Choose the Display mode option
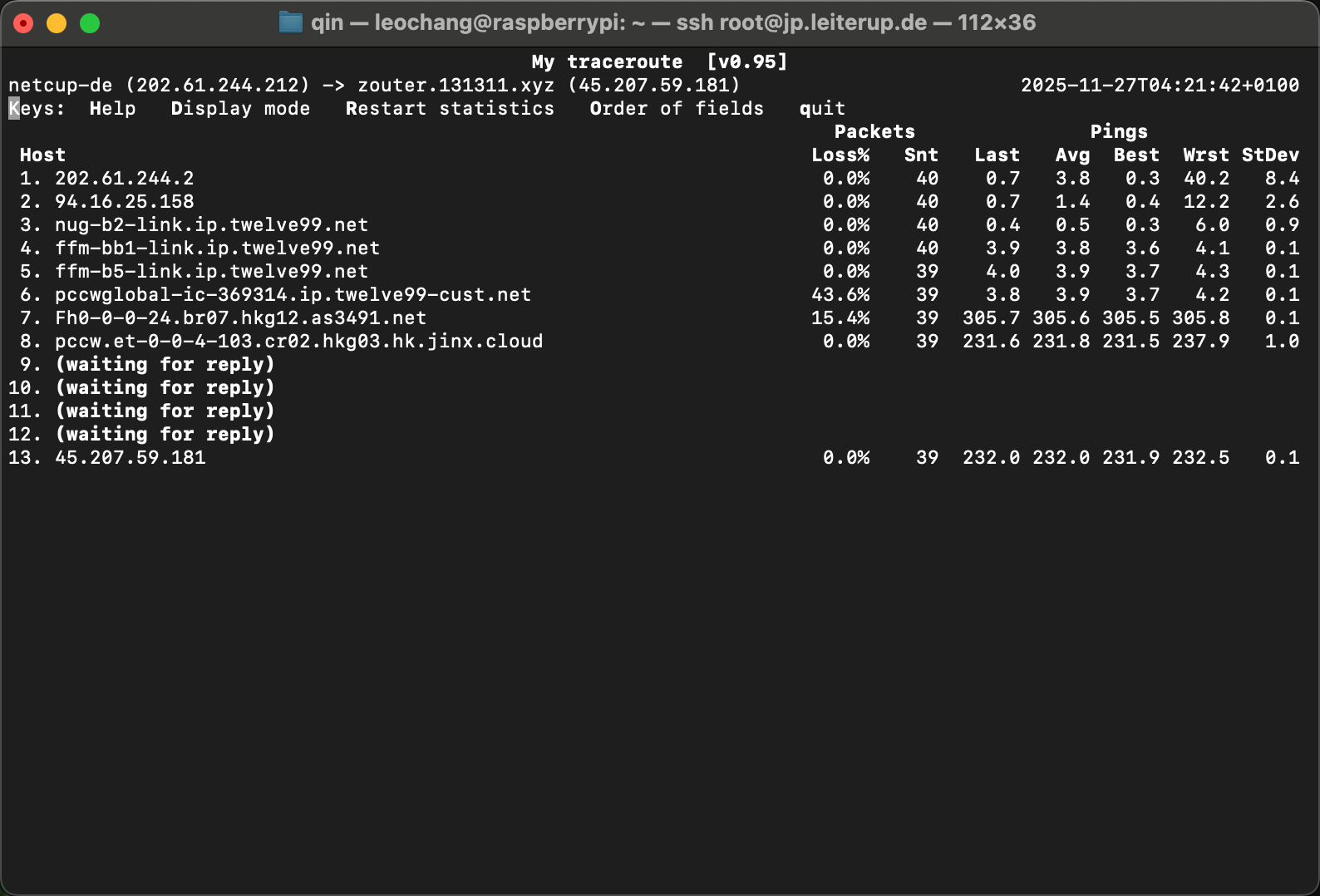 (240, 109)
